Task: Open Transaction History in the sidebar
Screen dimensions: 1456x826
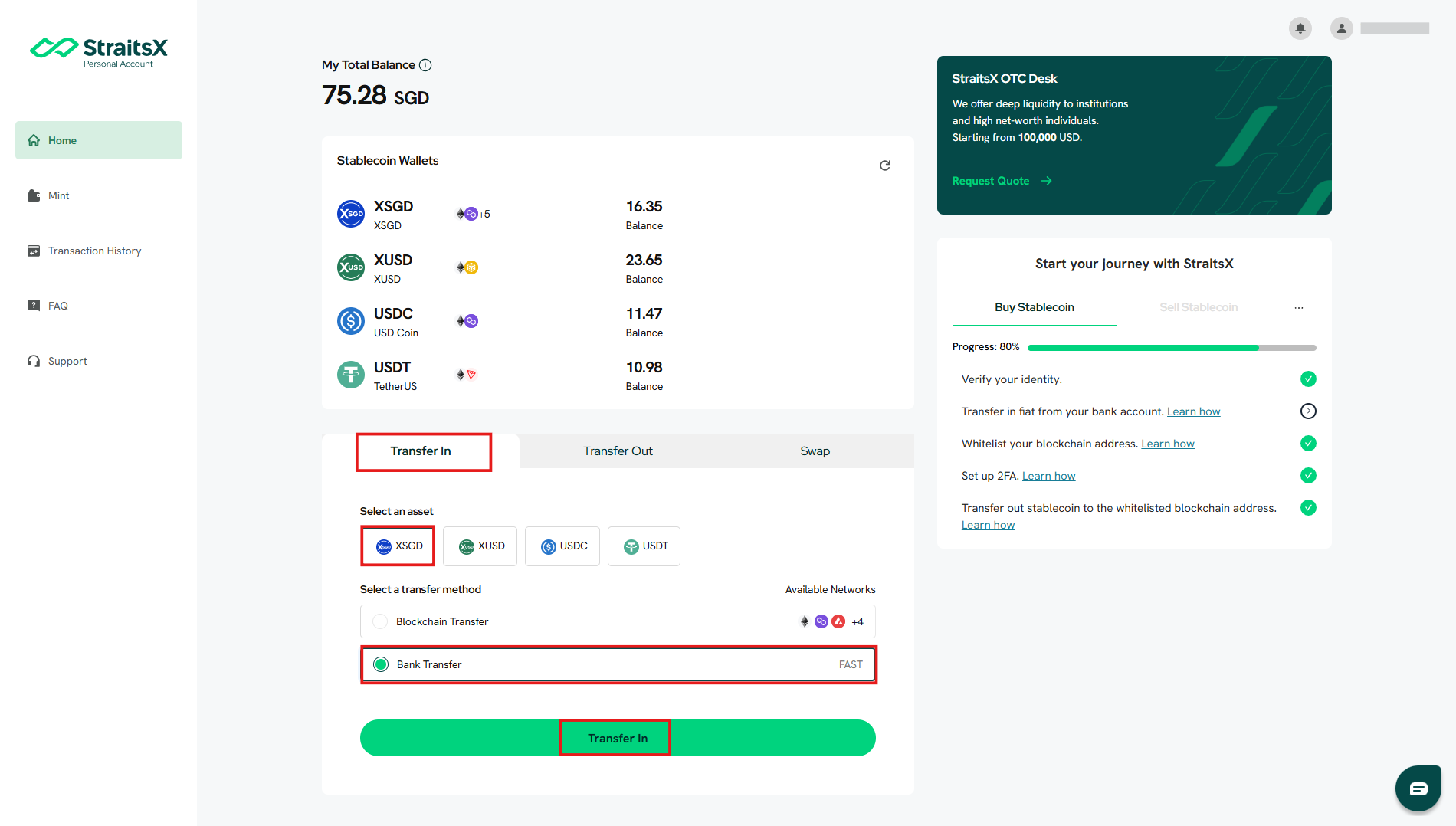Action: pyautogui.click(x=99, y=251)
